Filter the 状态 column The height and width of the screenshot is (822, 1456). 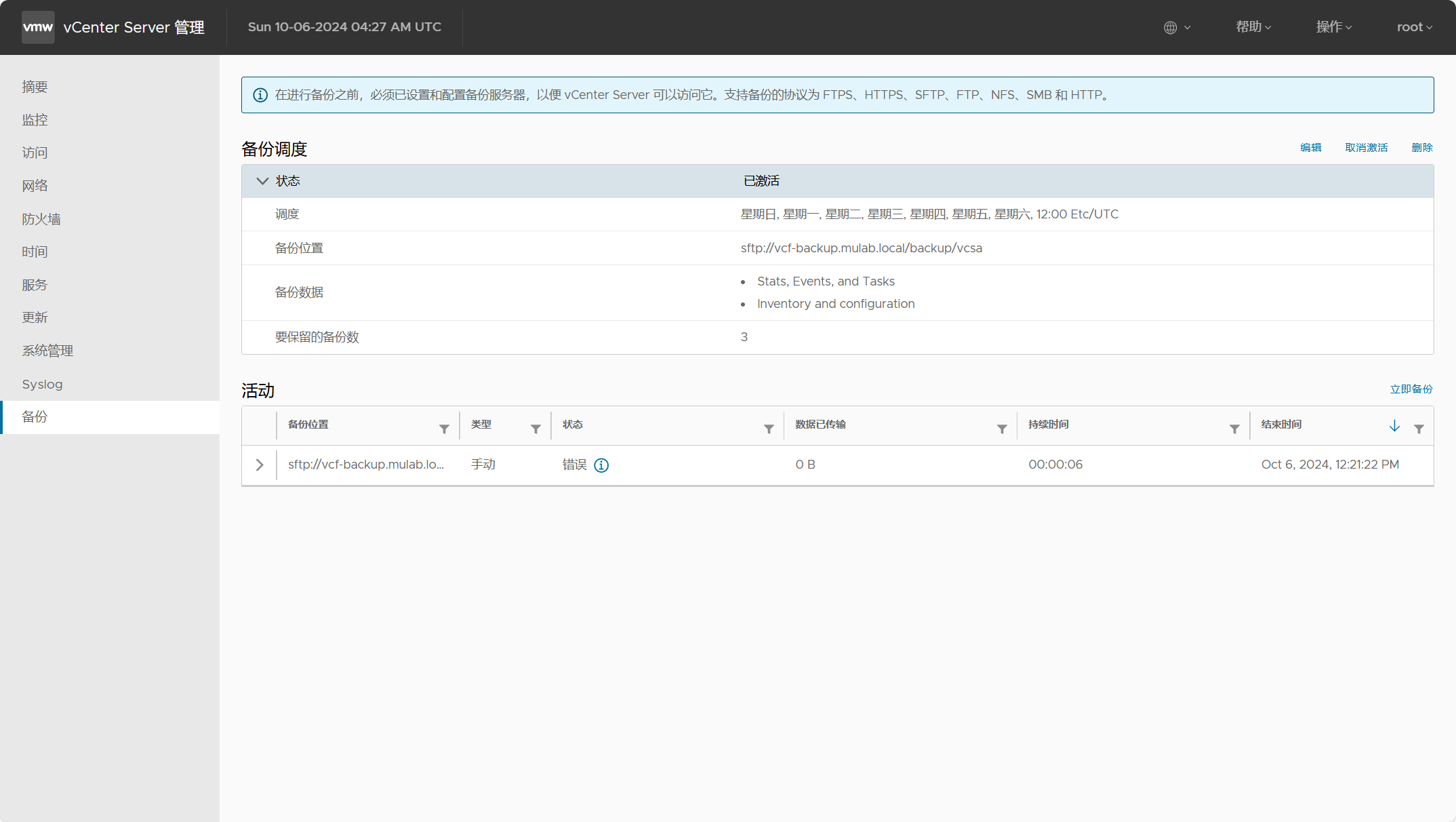(x=769, y=429)
